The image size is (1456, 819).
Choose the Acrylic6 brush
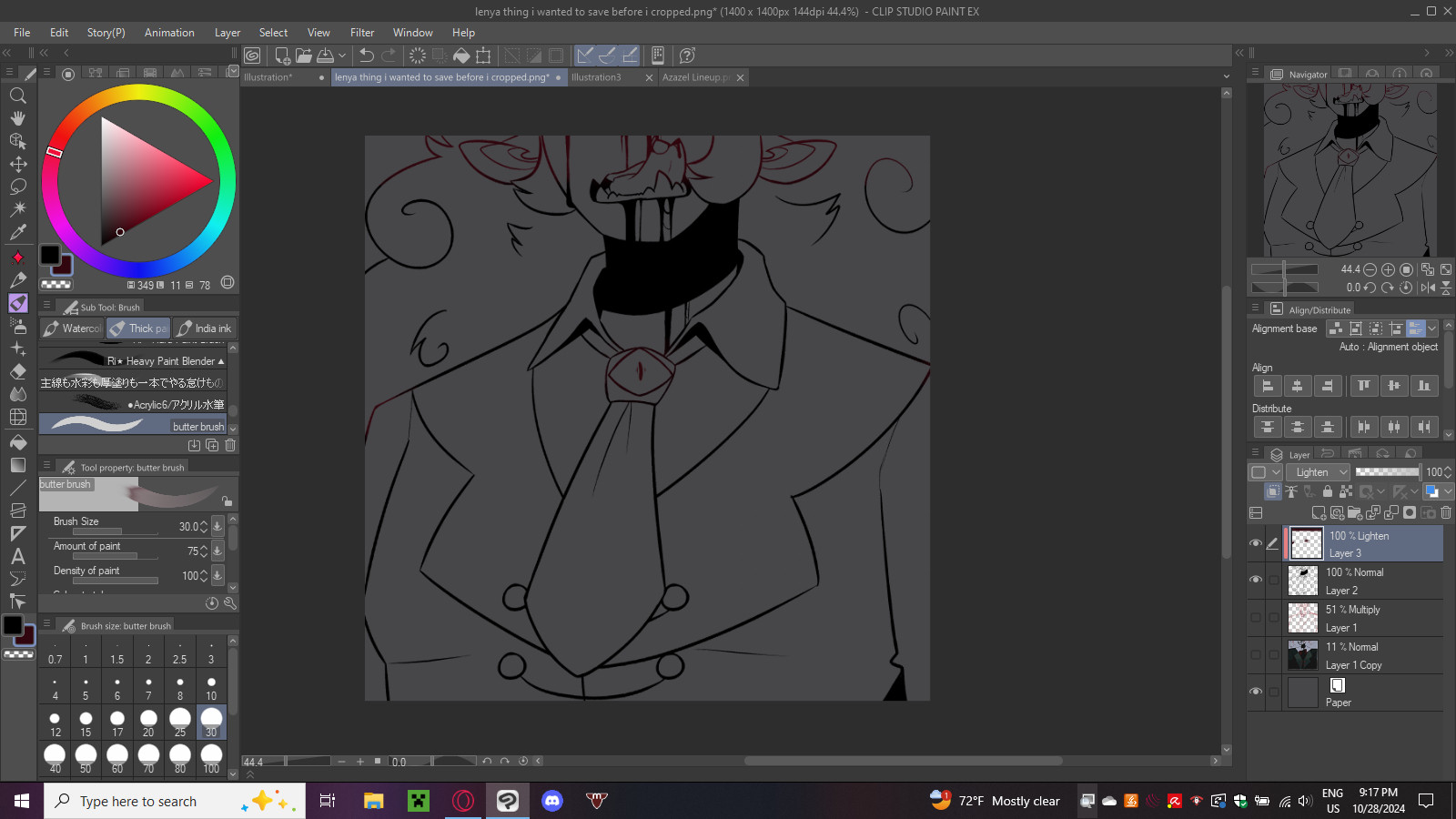tap(133, 404)
